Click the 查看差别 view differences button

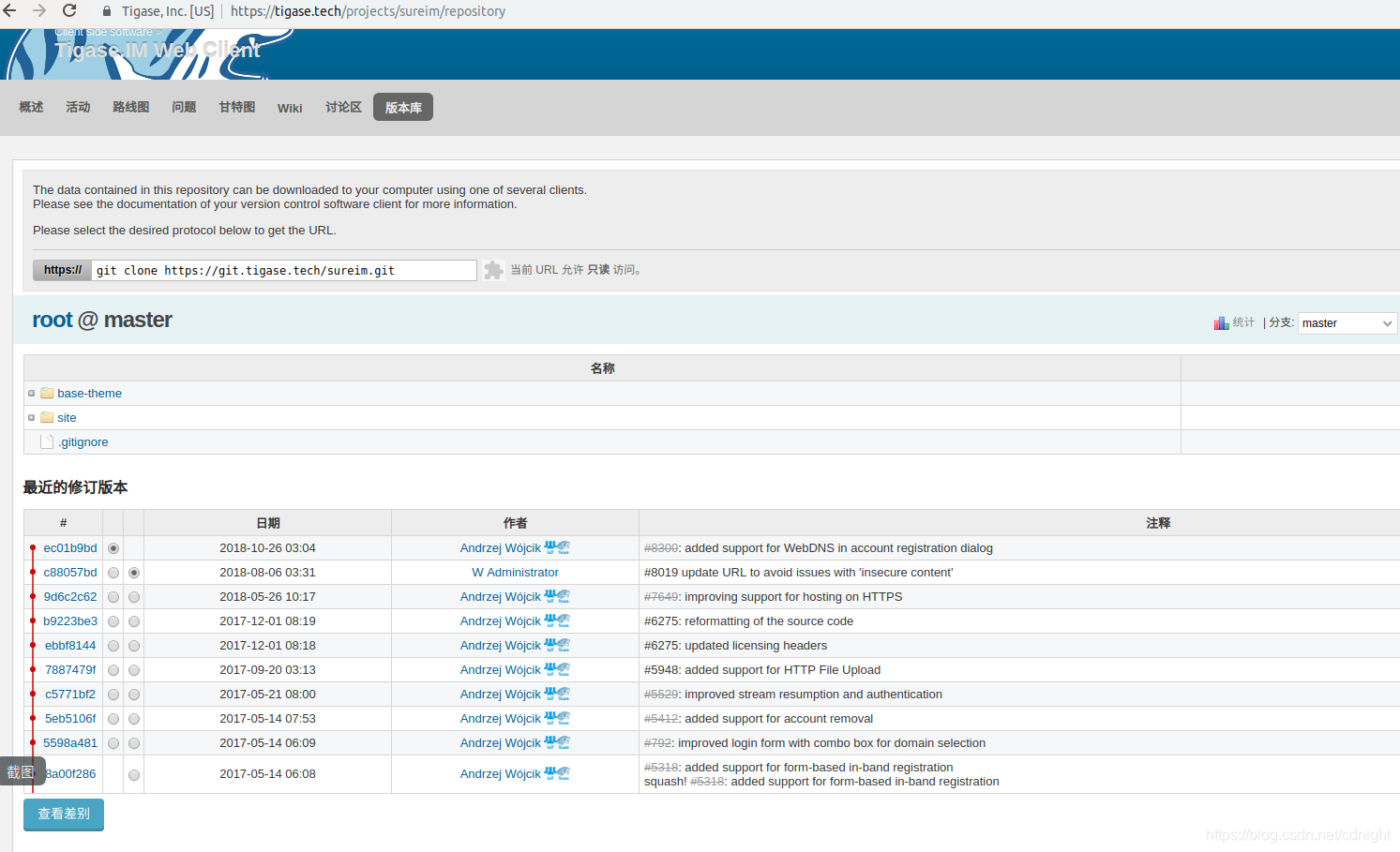coord(64,814)
